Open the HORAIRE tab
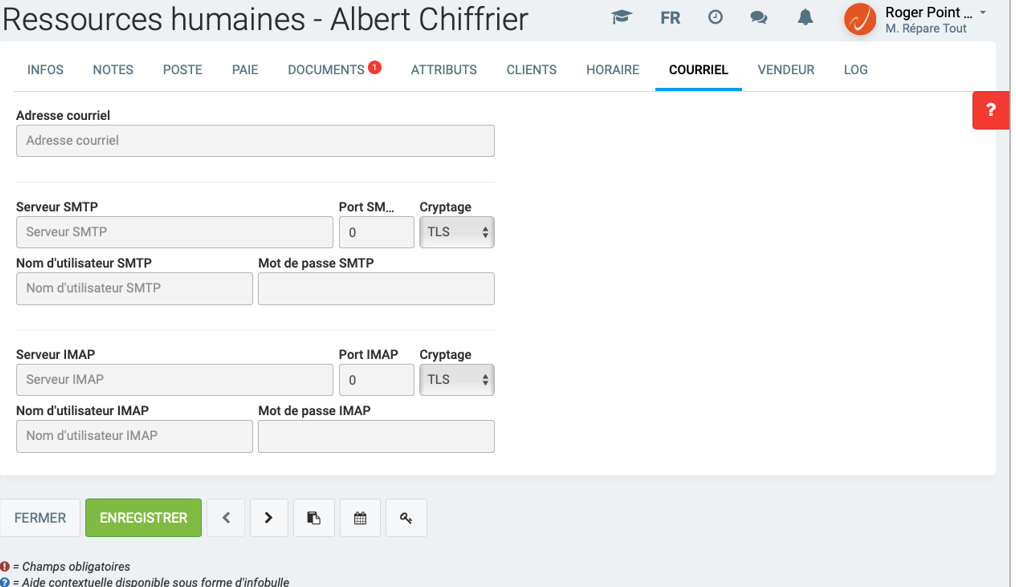 point(612,70)
